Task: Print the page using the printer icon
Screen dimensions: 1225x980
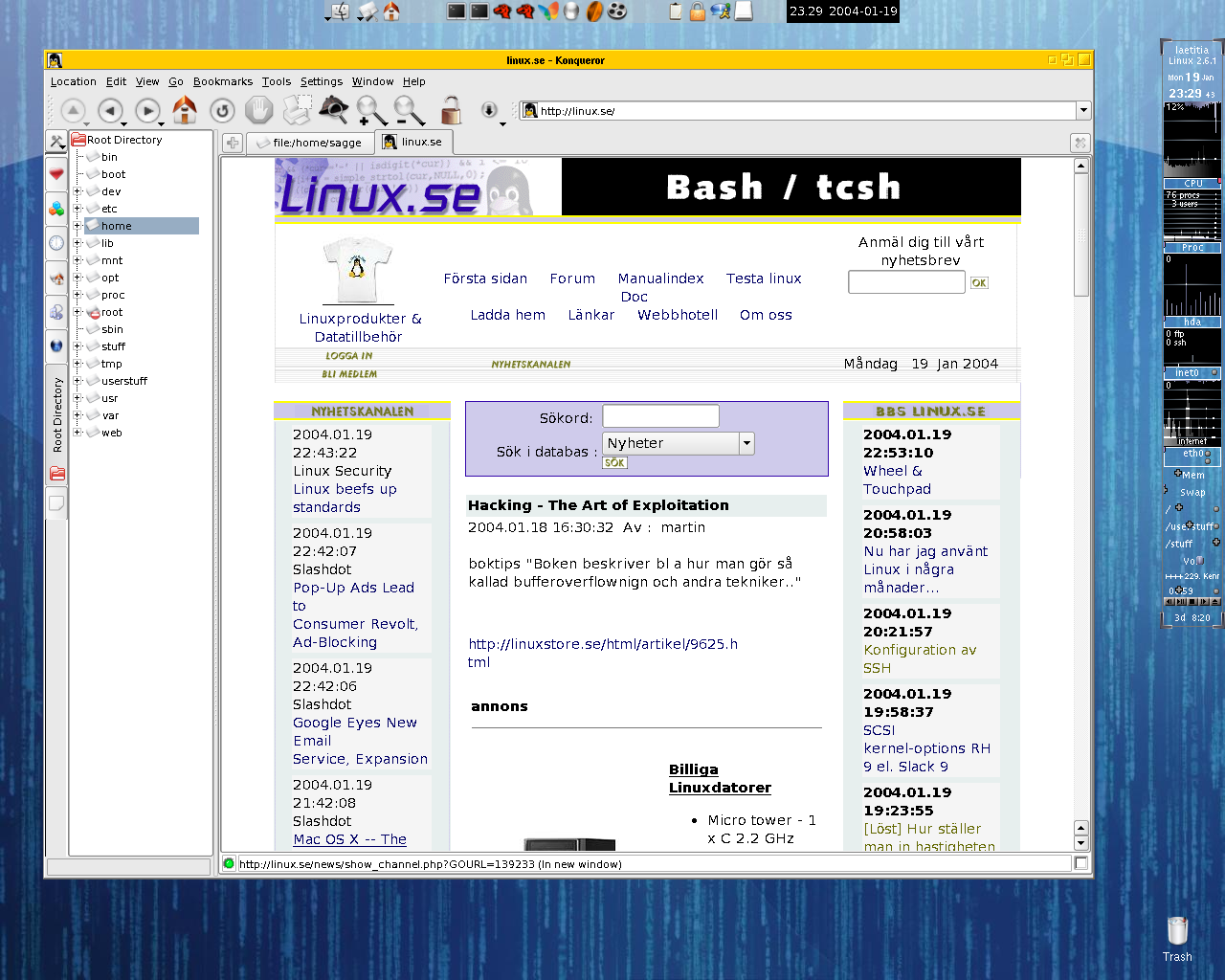Action: [297, 110]
